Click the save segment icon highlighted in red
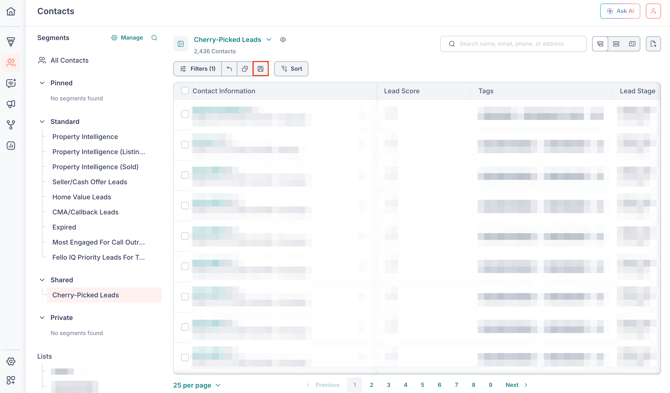Viewport: 670px width, 393px height. click(x=260, y=69)
